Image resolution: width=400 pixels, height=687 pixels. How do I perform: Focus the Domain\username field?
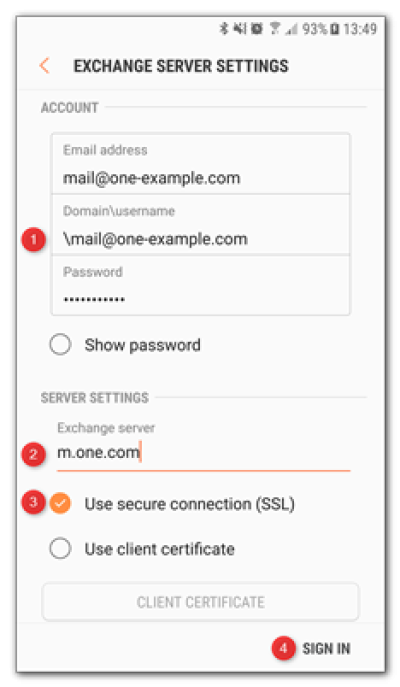pos(201,224)
